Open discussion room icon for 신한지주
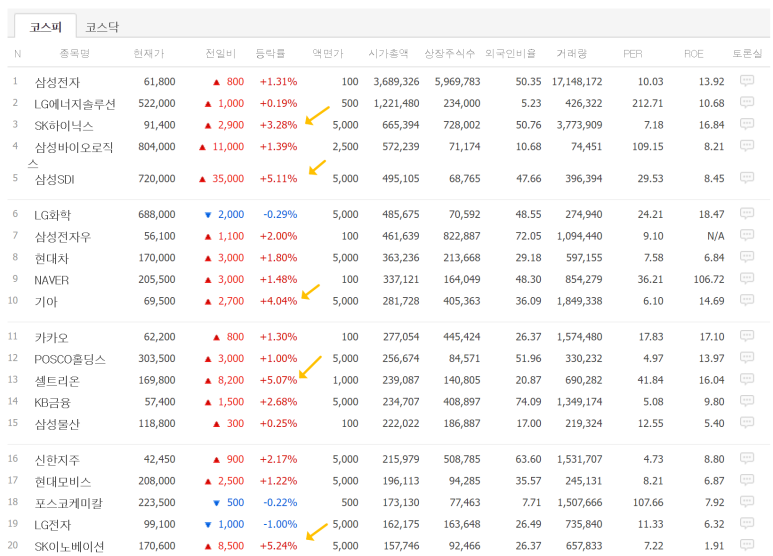The height and width of the screenshot is (556, 773). click(x=747, y=458)
